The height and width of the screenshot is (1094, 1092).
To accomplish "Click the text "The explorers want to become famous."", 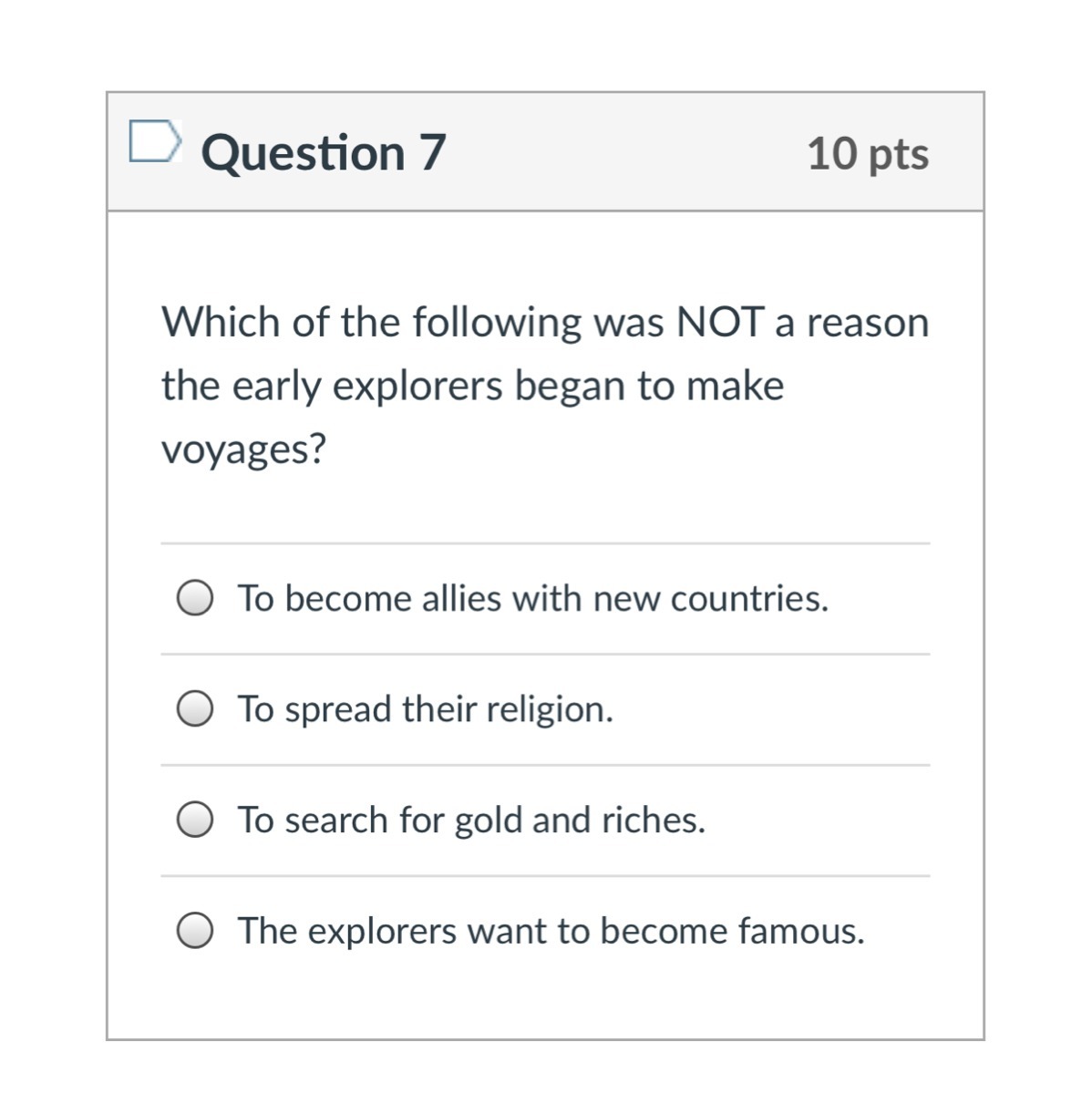I will coord(551,932).
